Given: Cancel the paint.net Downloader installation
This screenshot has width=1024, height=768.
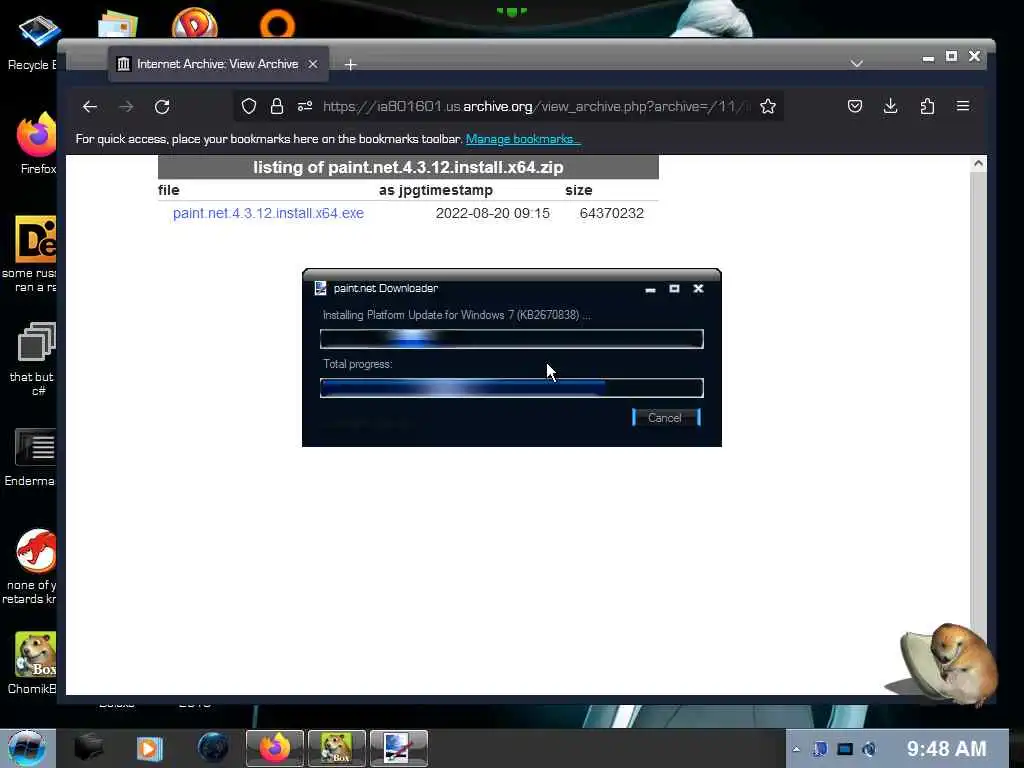Looking at the screenshot, I should coord(665,418).
